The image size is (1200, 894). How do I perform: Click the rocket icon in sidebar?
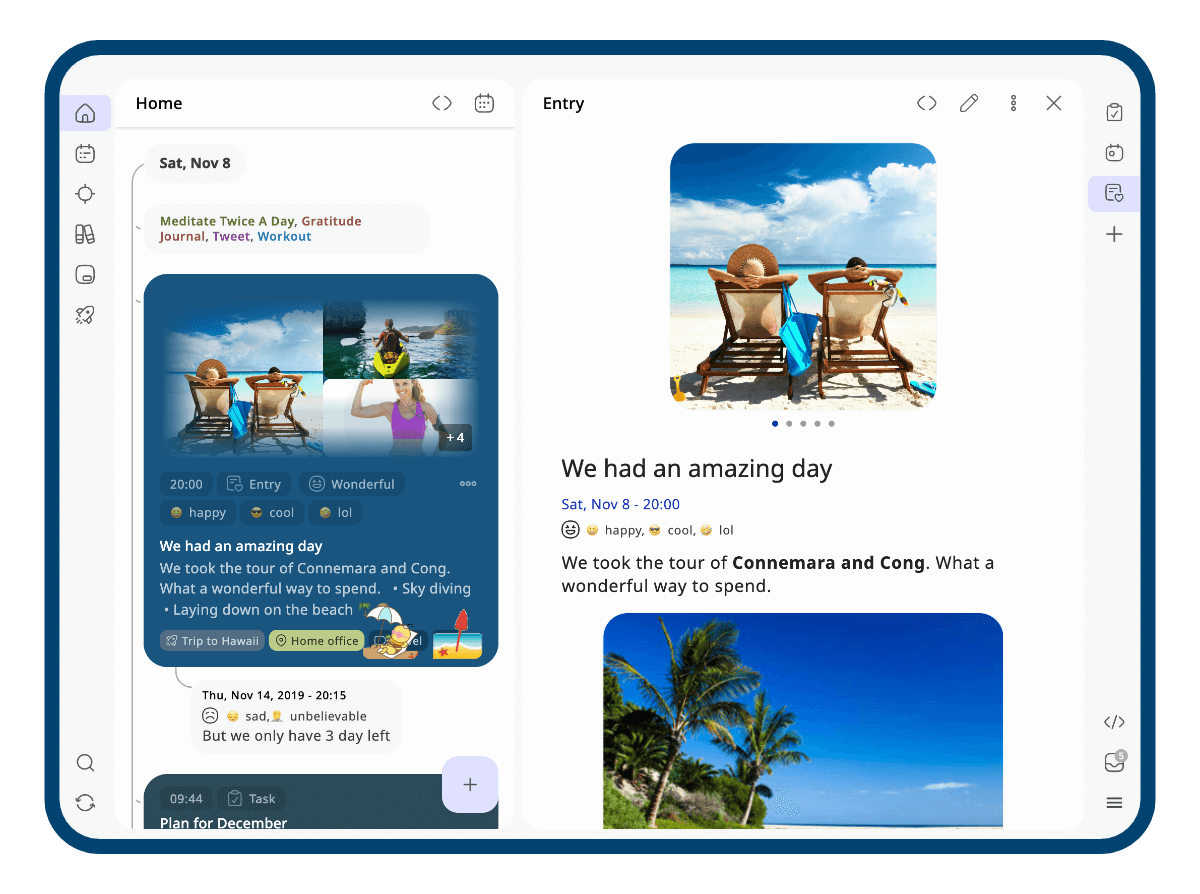[85, 315]
